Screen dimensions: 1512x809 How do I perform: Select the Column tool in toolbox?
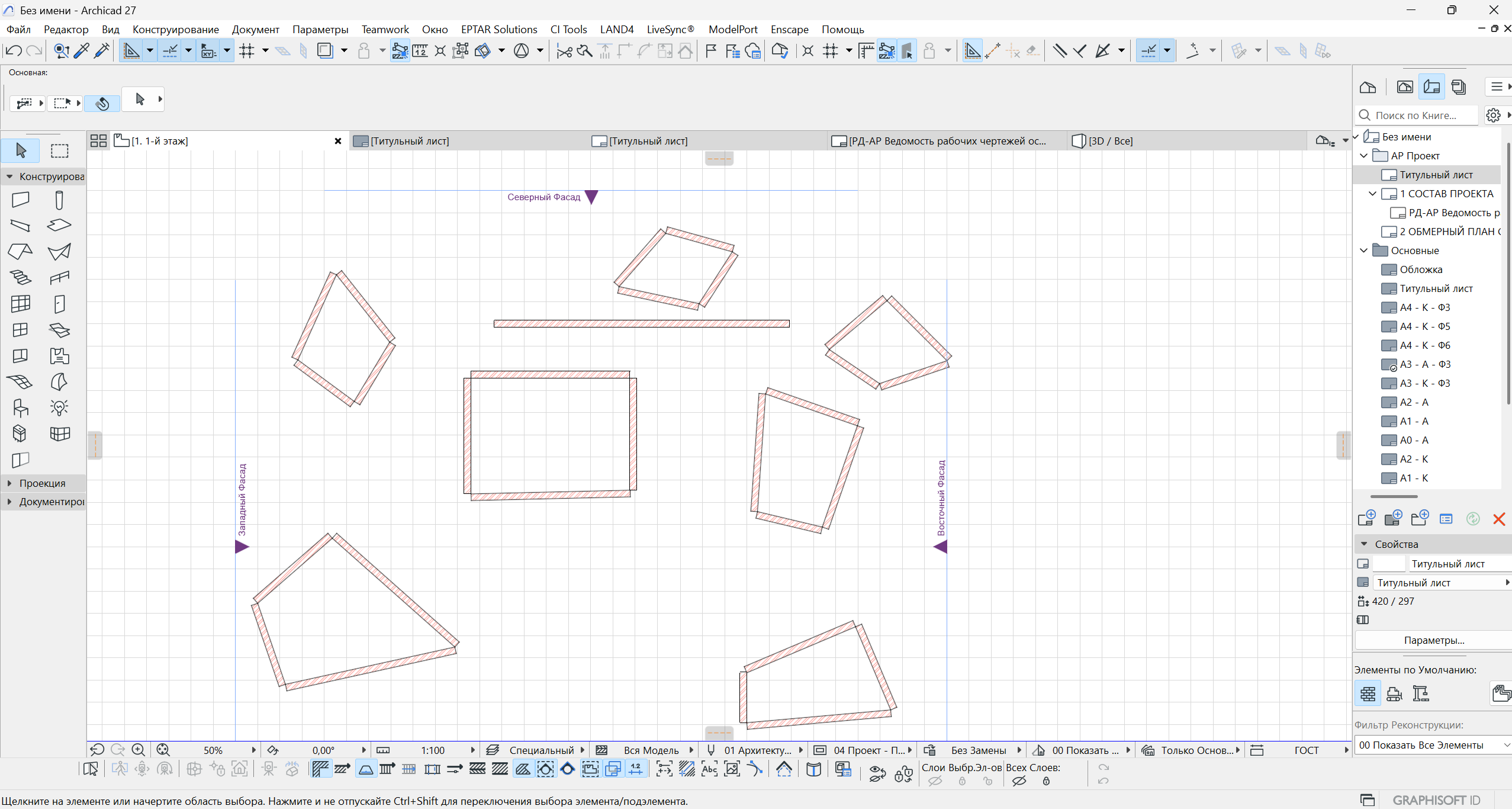[x=59, y=200]
